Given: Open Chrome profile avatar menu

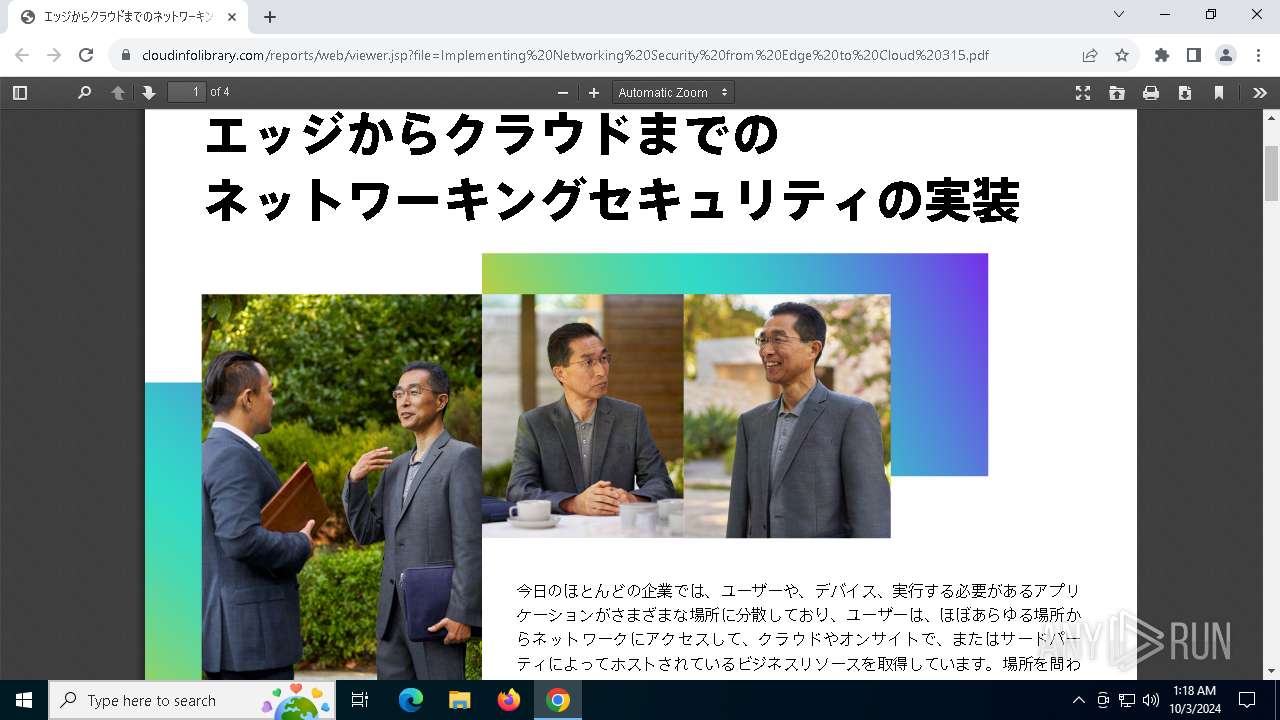Looking at the screenshot, I should coord(1226,55).
